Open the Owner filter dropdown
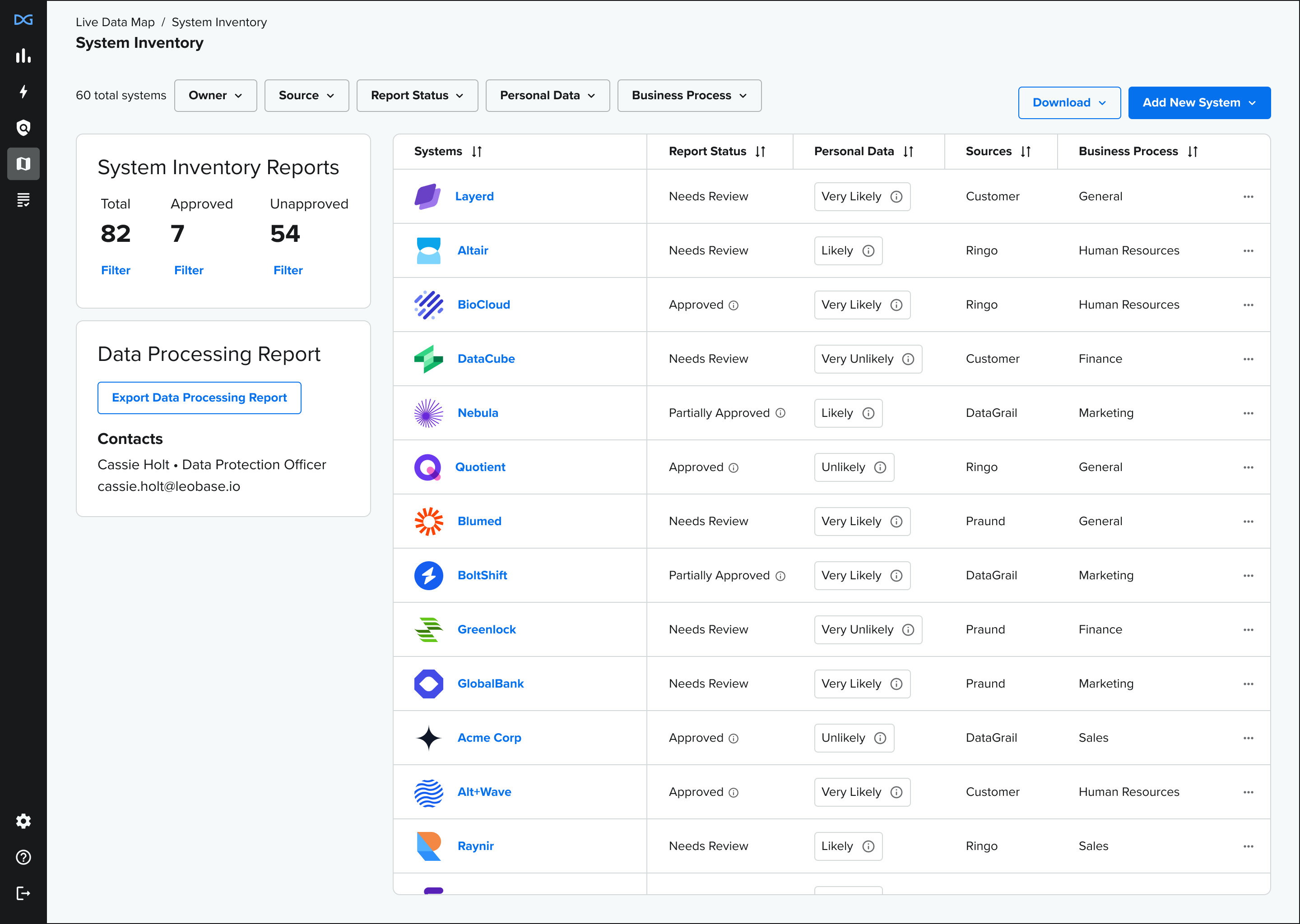Viewport: 1300px width, 924px height. point(215,96)
